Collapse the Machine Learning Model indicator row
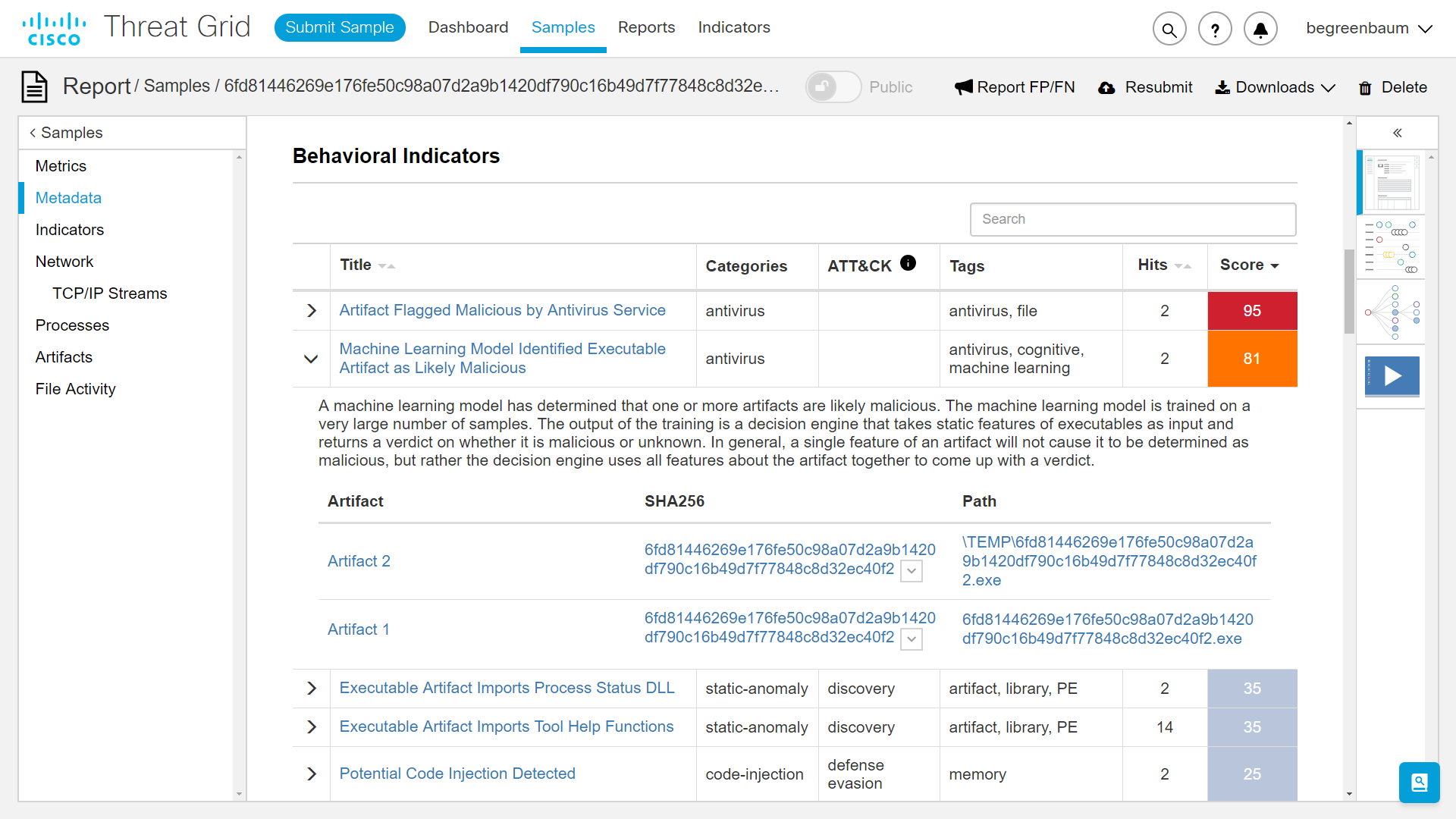 pos(311,359)
